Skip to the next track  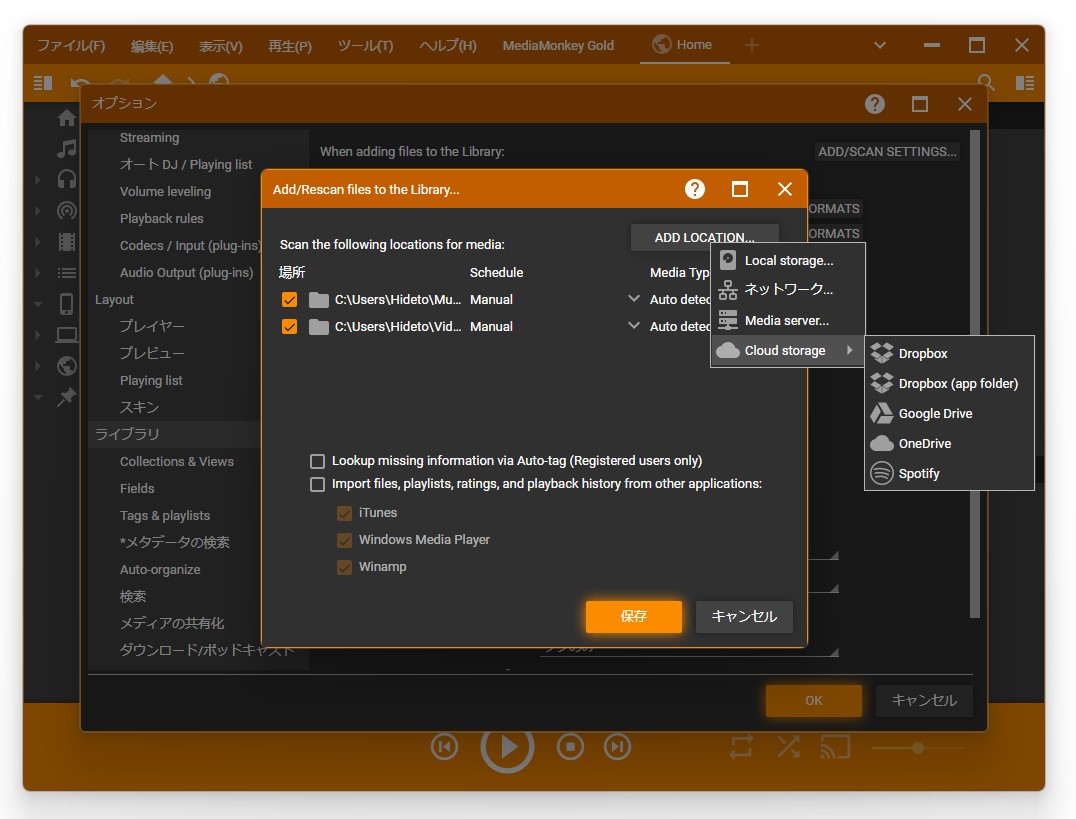coord(618,746)
